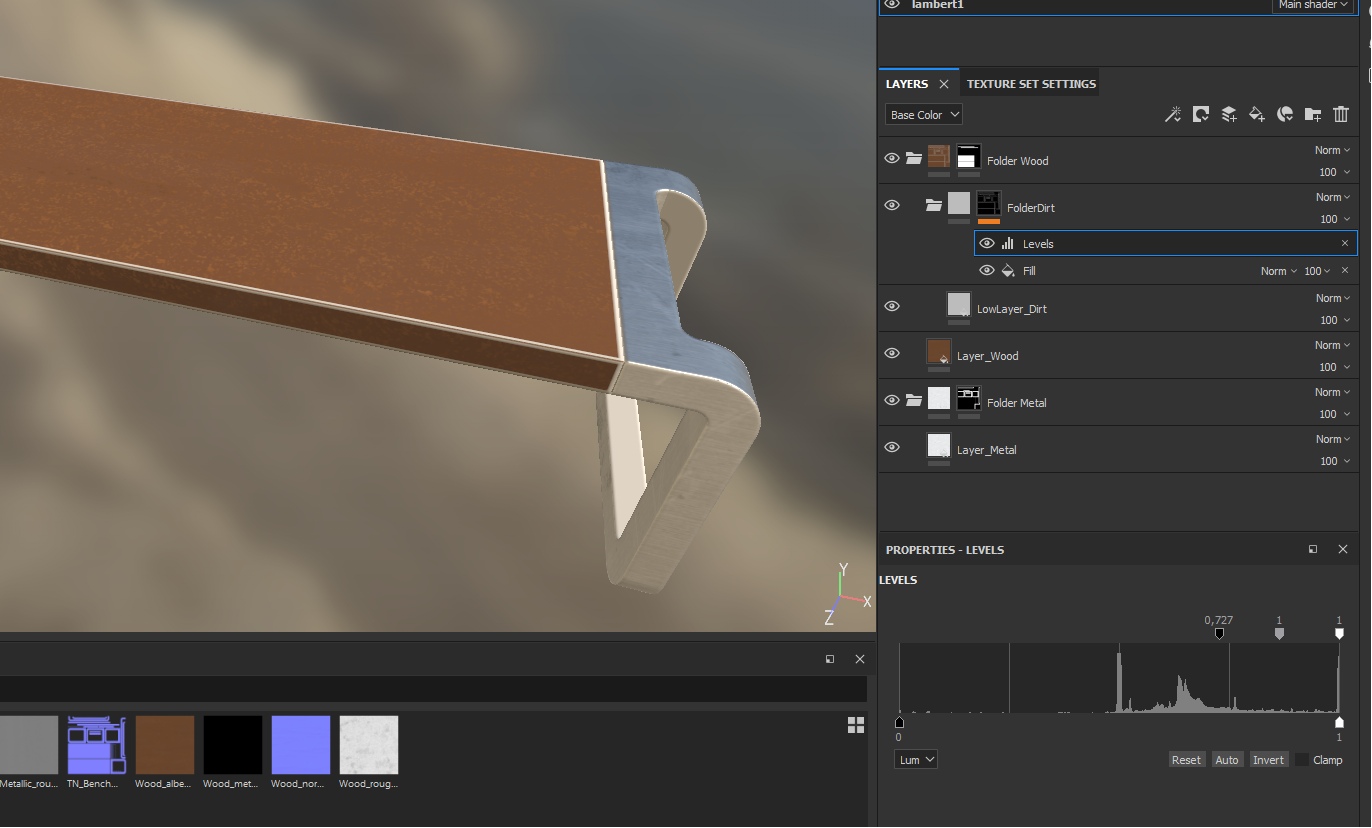Image resolution: width=1372 pixels, height=828 pixels.
Task: Close the Properties - Levels panel
Action: [x=1343, y=549]
